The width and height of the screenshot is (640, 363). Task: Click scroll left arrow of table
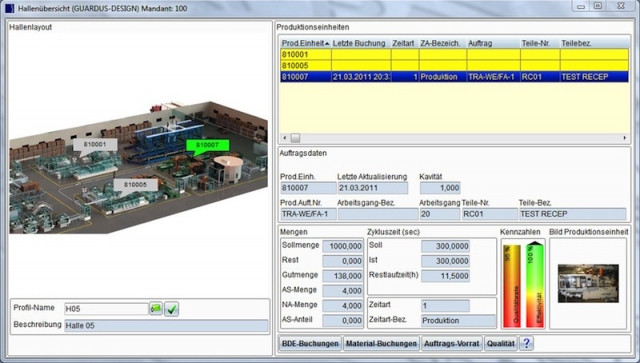pos(284,138)
